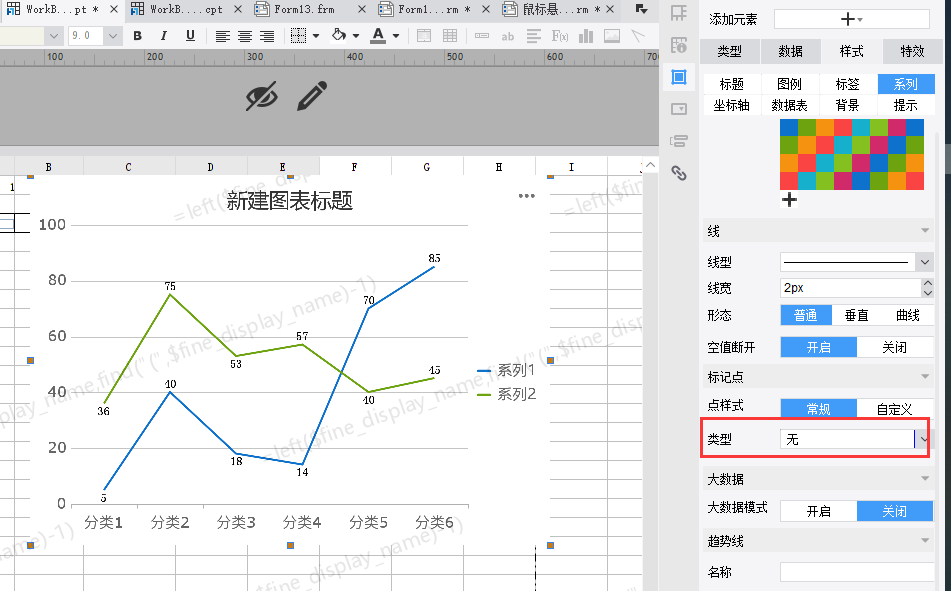Image resolution: width=951 pixels, height=591 pixels.
Task: Open the 添加元素 plus dropdown
Action: 852,19
